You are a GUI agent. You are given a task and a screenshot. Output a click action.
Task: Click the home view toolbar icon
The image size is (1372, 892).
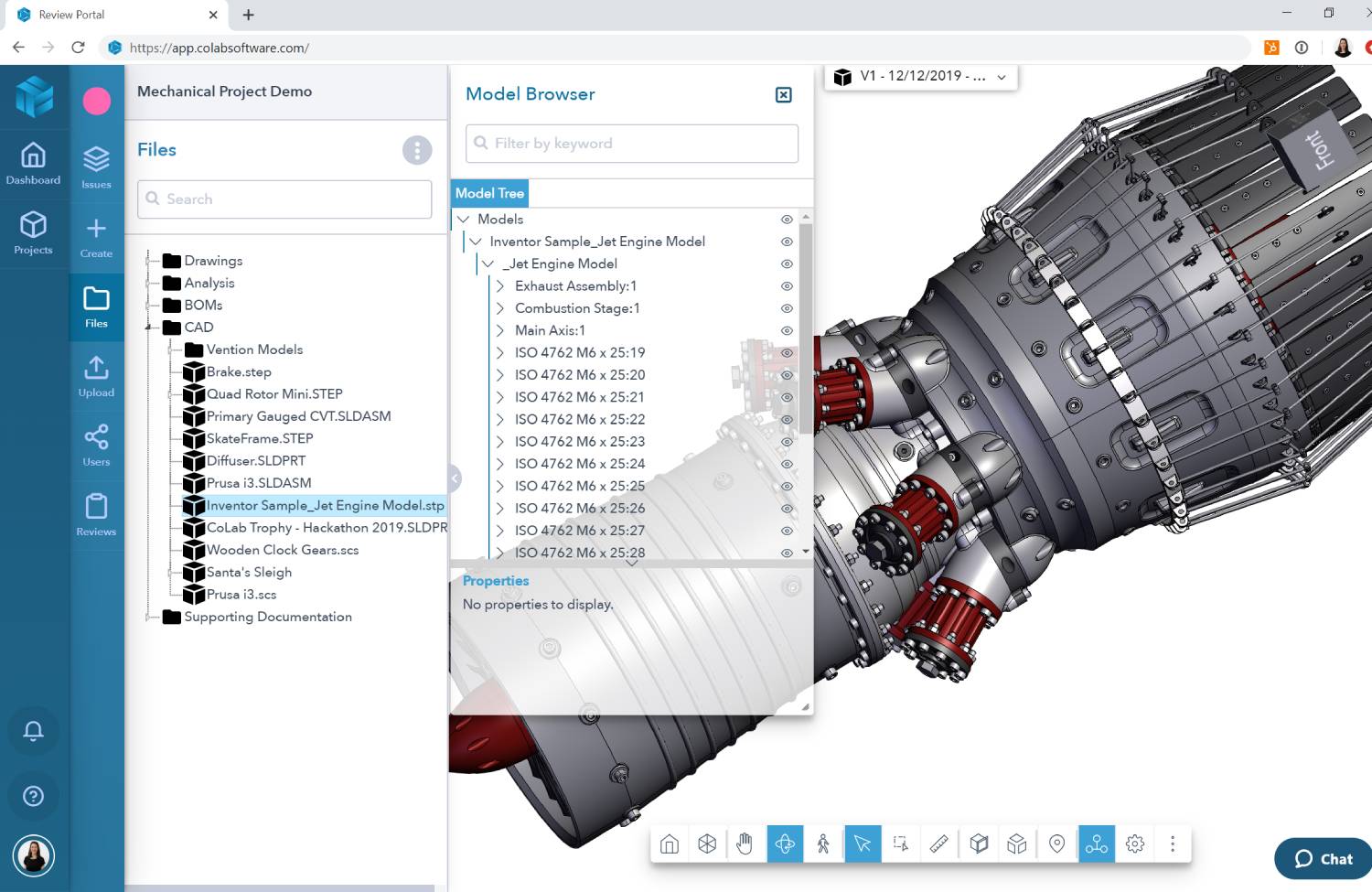click(x=670, y=844)
